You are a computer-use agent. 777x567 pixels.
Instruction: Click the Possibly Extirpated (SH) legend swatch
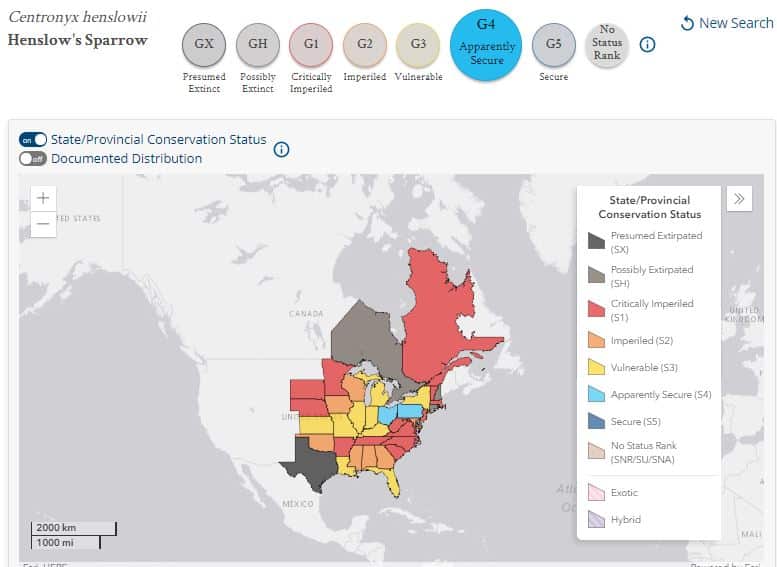click(596, 275)
